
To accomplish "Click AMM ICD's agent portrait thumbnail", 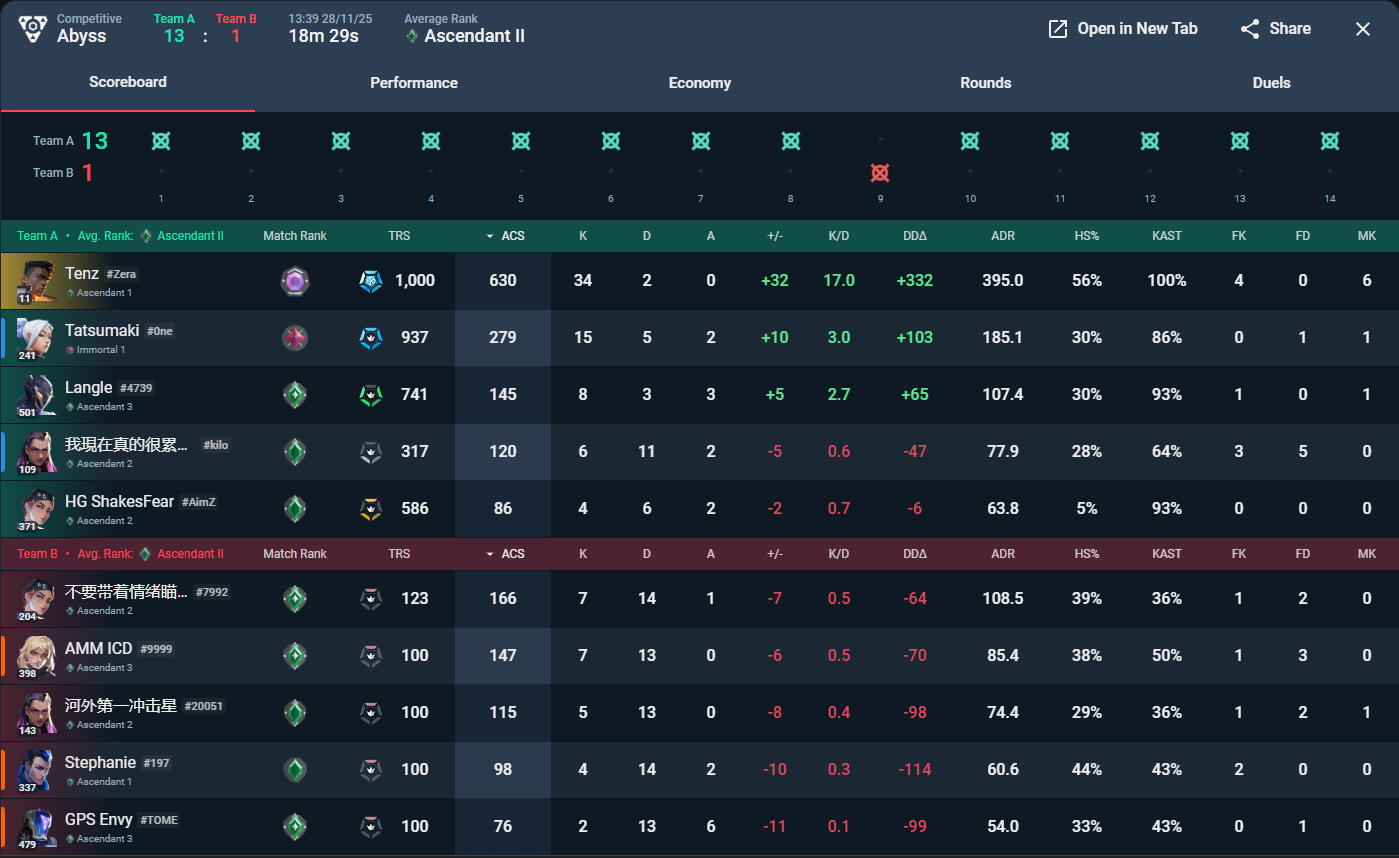I will [36, 656].
